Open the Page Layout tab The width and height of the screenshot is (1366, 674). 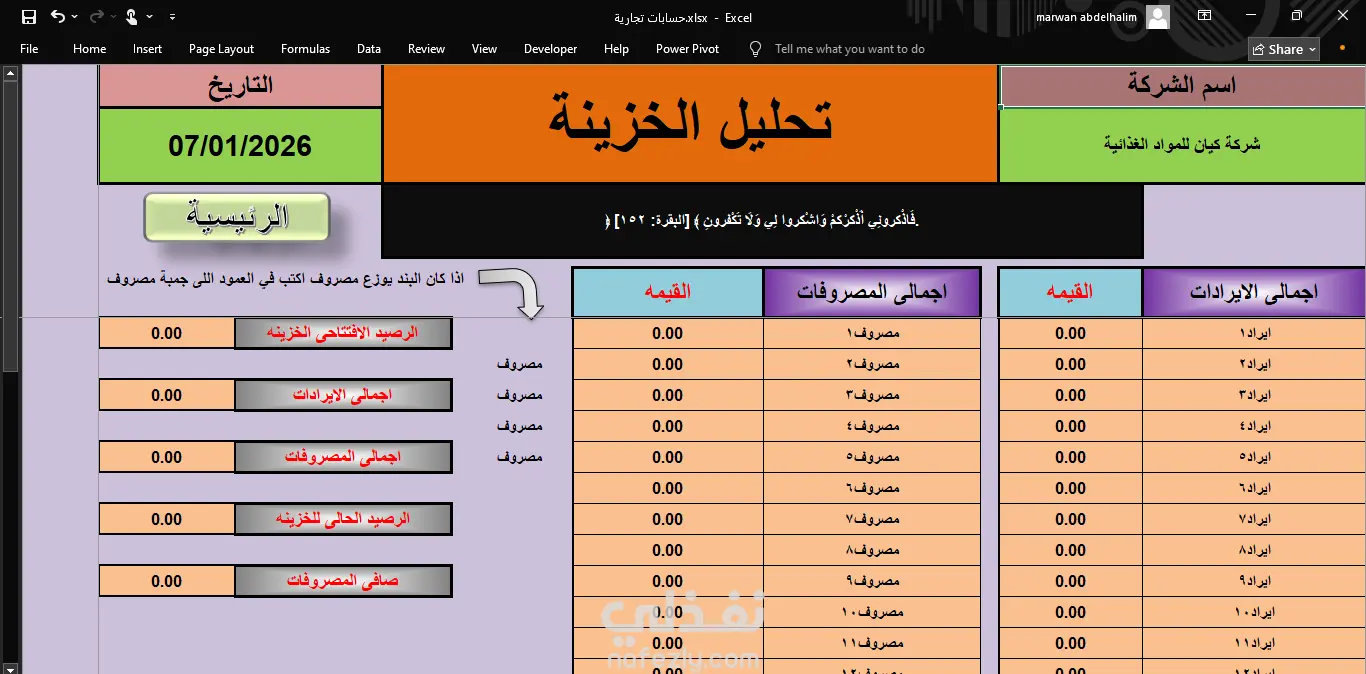click(x=221, y=49)
